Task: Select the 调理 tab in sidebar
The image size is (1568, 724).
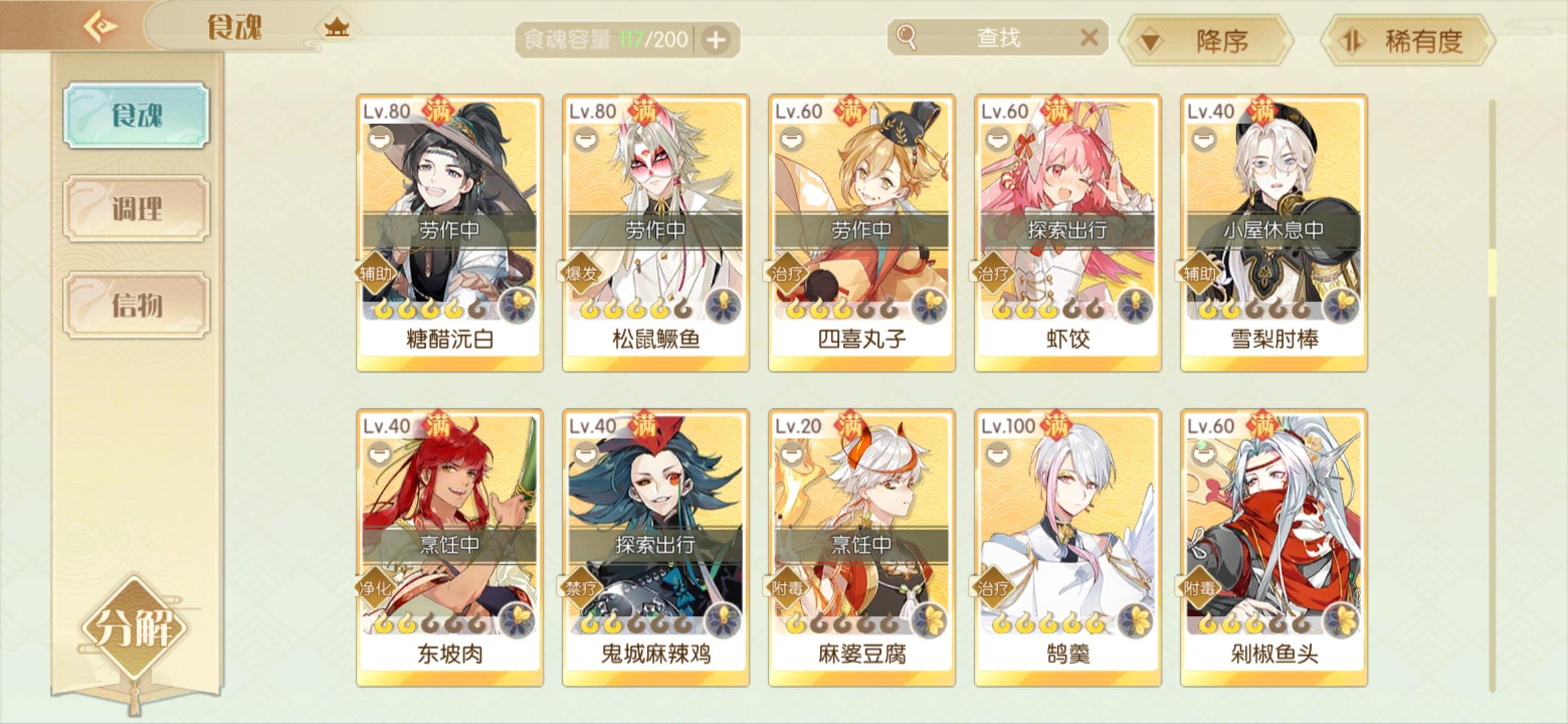Action: pyautogui.click(x=137, y=209)
